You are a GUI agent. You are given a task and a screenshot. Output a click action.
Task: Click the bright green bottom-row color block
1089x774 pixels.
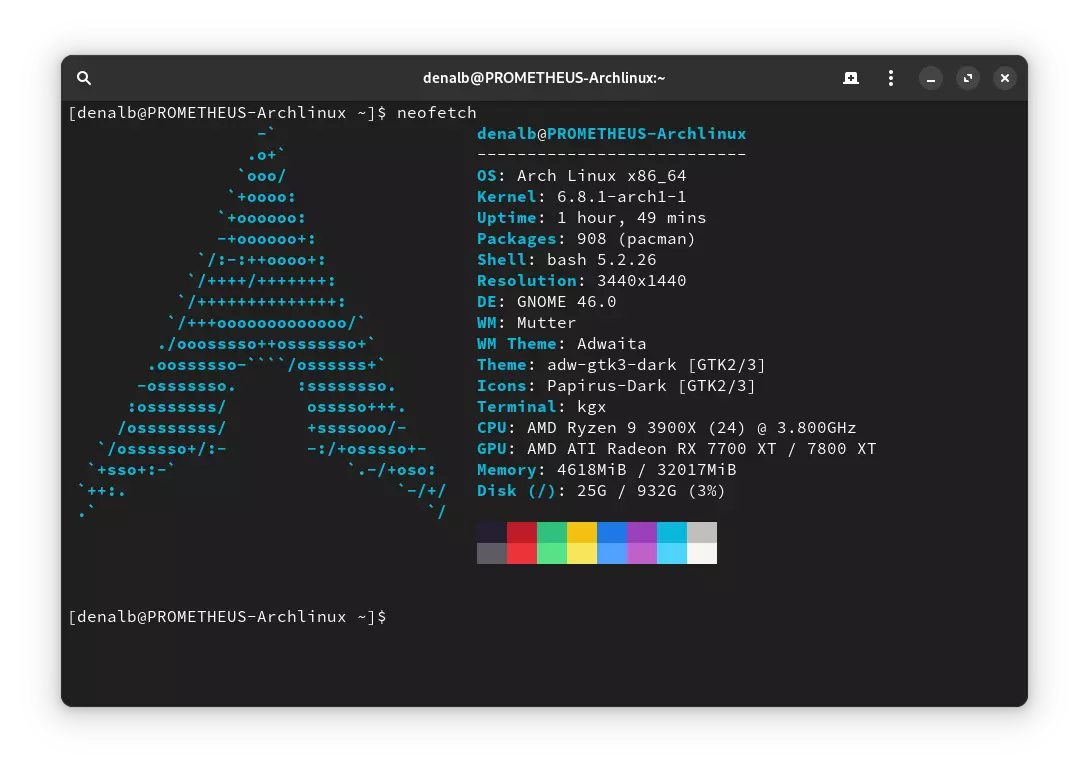551,553
